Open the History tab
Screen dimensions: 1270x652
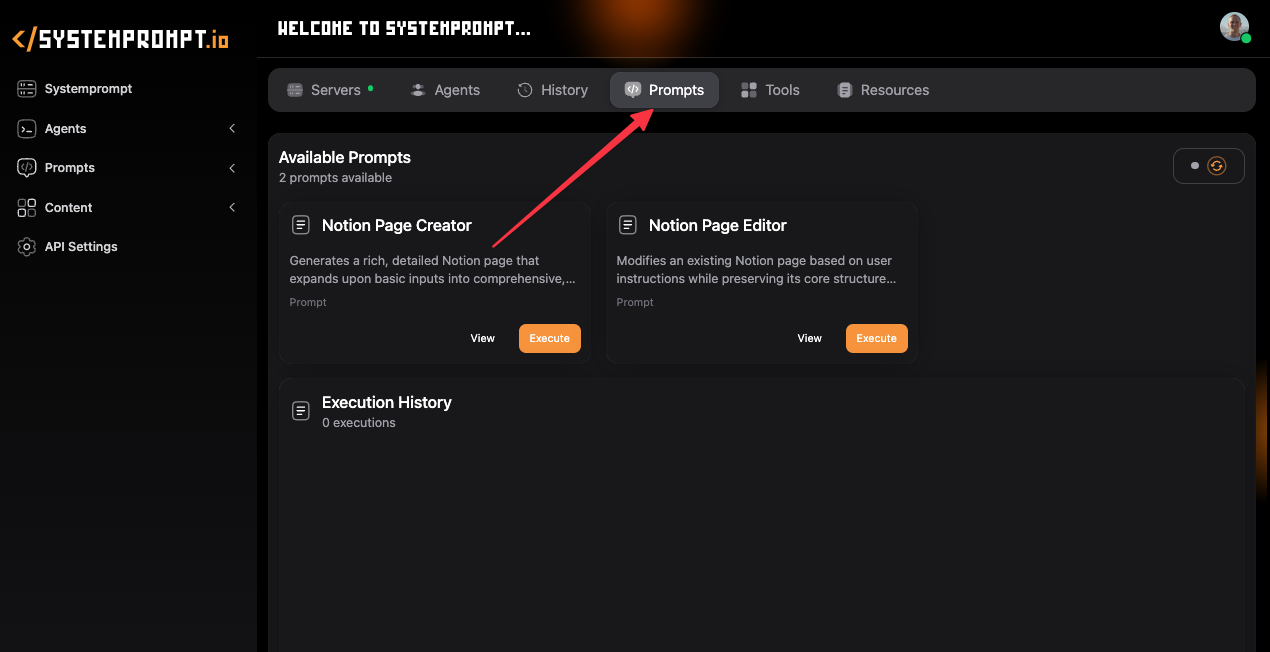[x=552, y=90]
